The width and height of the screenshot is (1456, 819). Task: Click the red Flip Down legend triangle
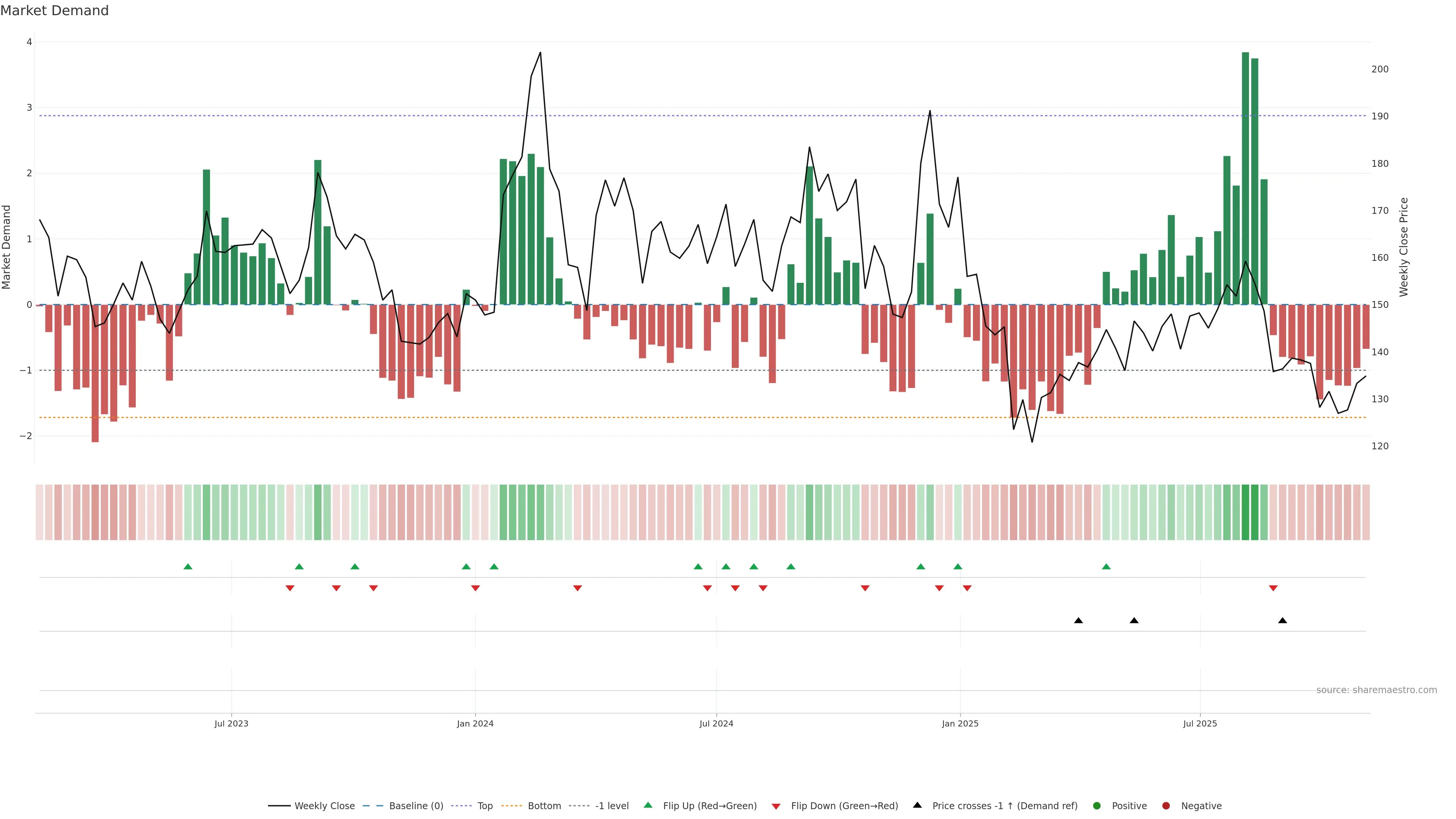click(x=776, y=806)
